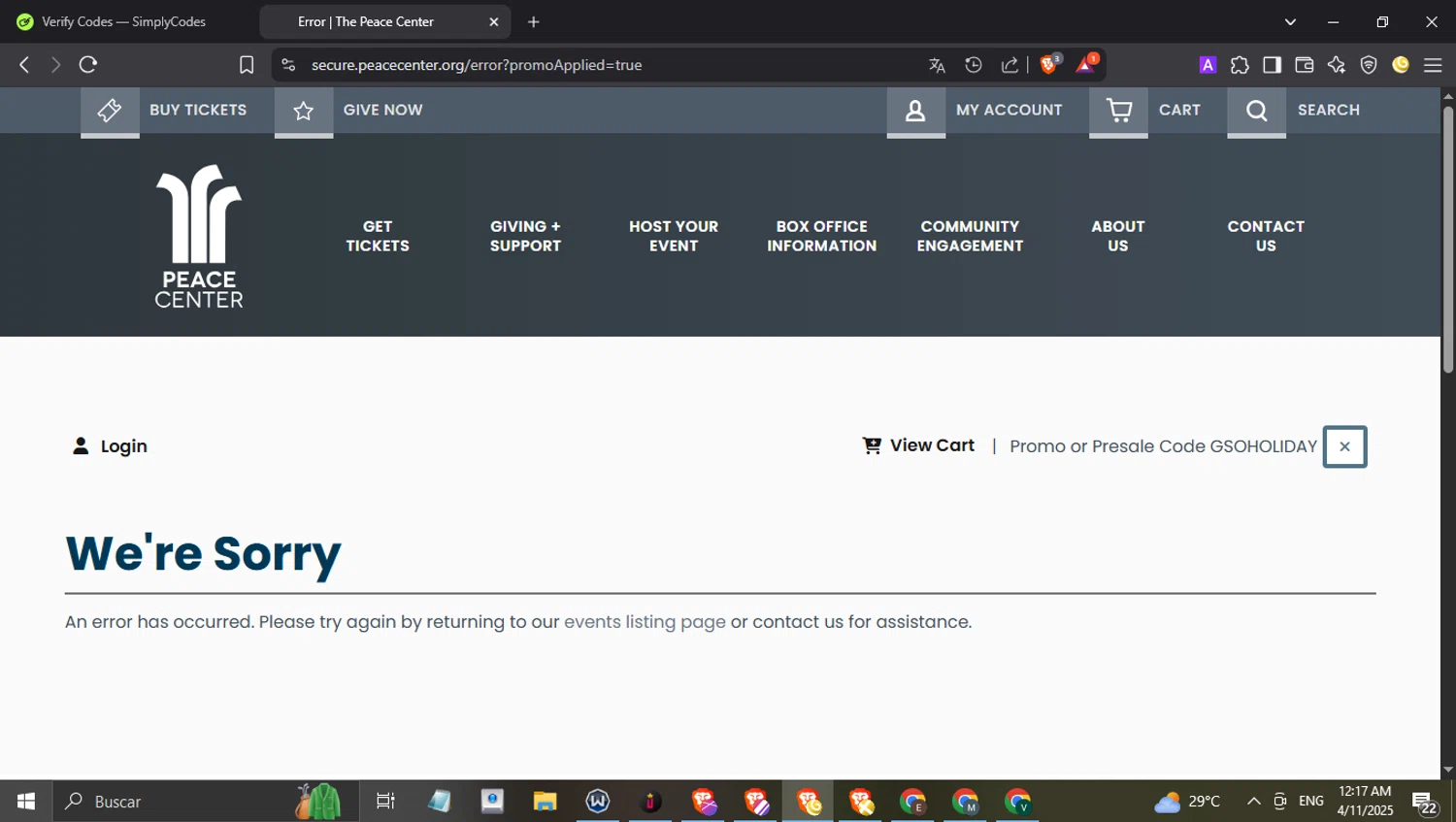Open the browser extensions puzzle icon
Viewport: 1456px width, 822px height.
[x=1240, y=65]
